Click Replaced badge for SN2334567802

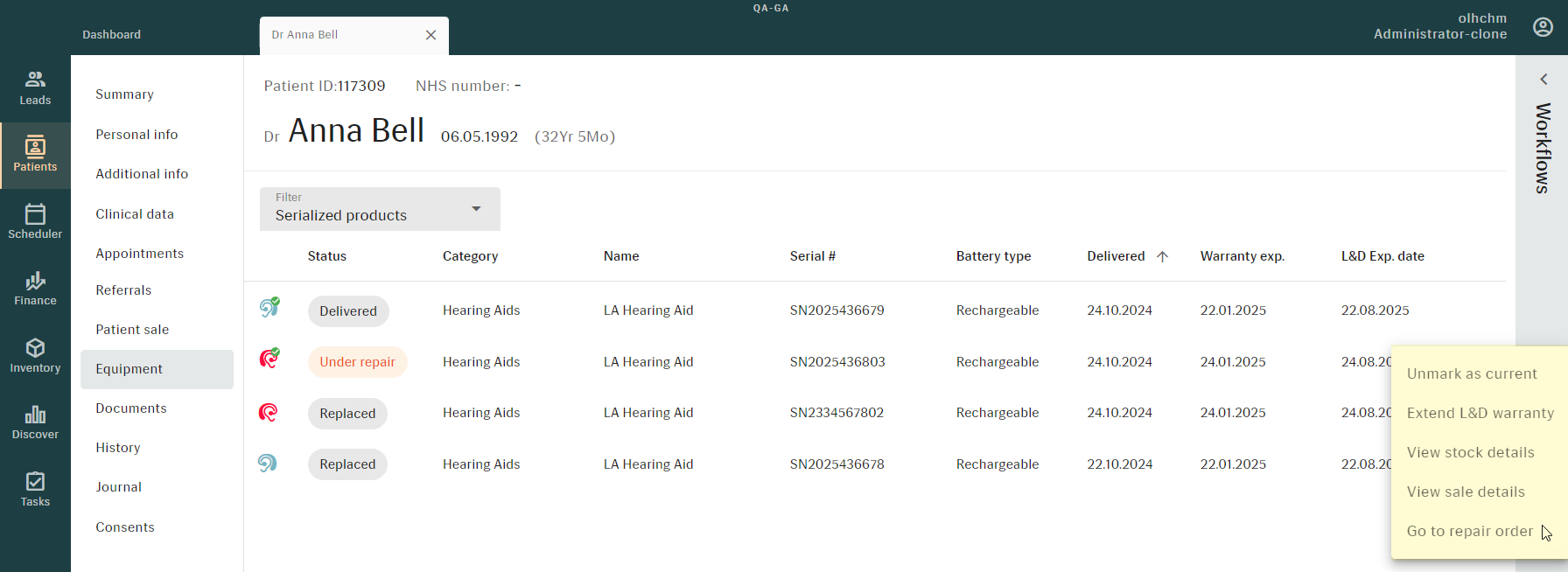click(x=347, y=414)
